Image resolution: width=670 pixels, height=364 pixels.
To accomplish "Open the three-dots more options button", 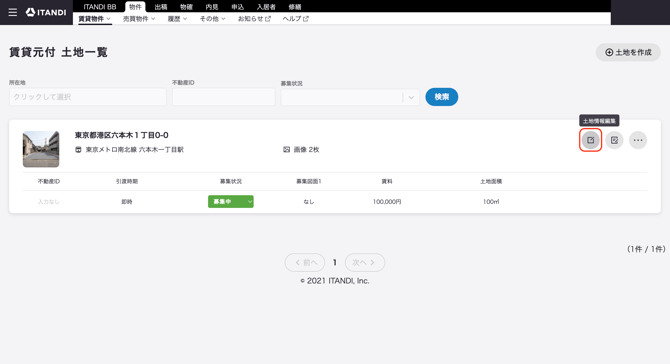I will [x=638, y=140].
